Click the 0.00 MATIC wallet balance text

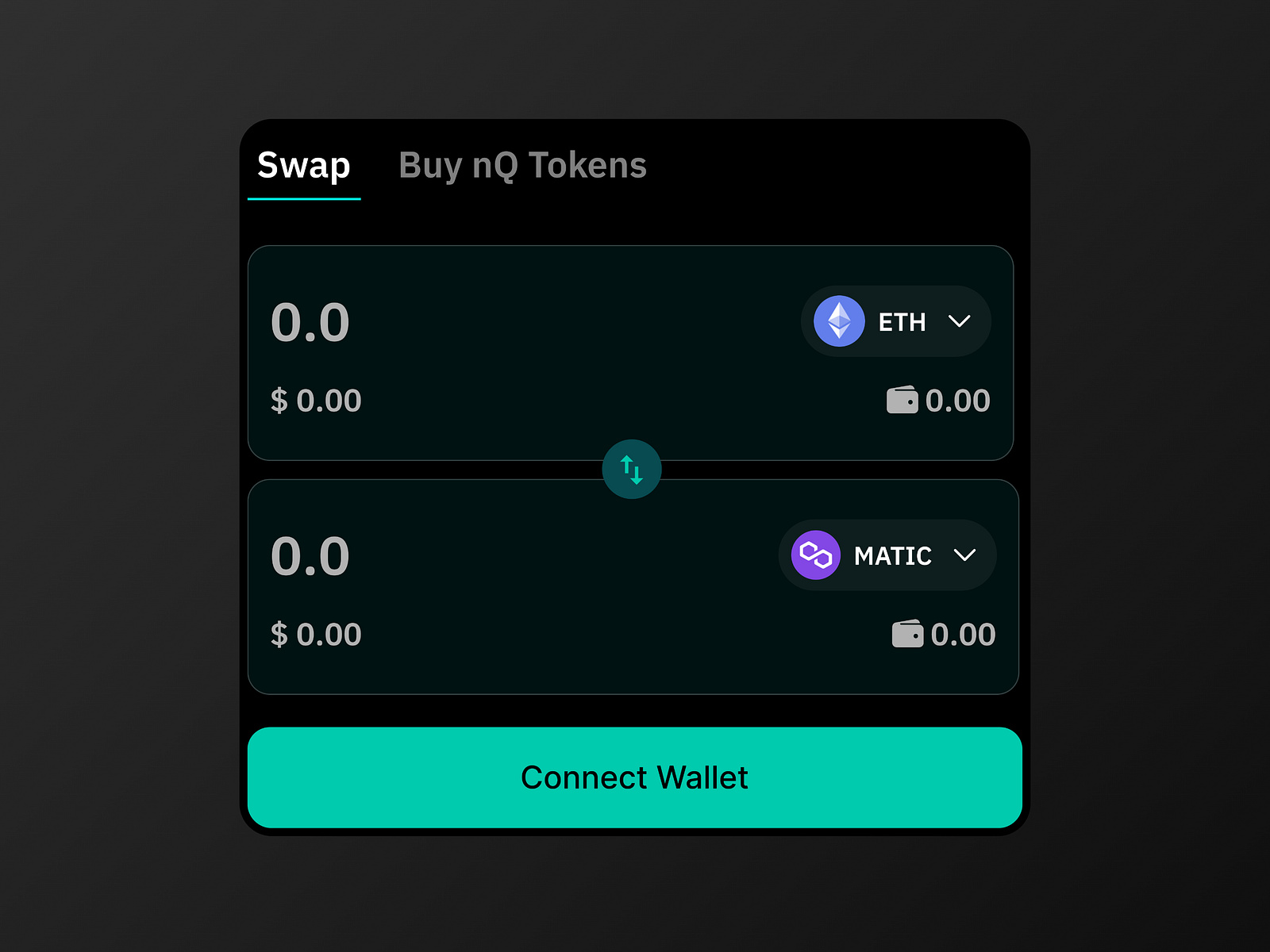pos(964,633)
